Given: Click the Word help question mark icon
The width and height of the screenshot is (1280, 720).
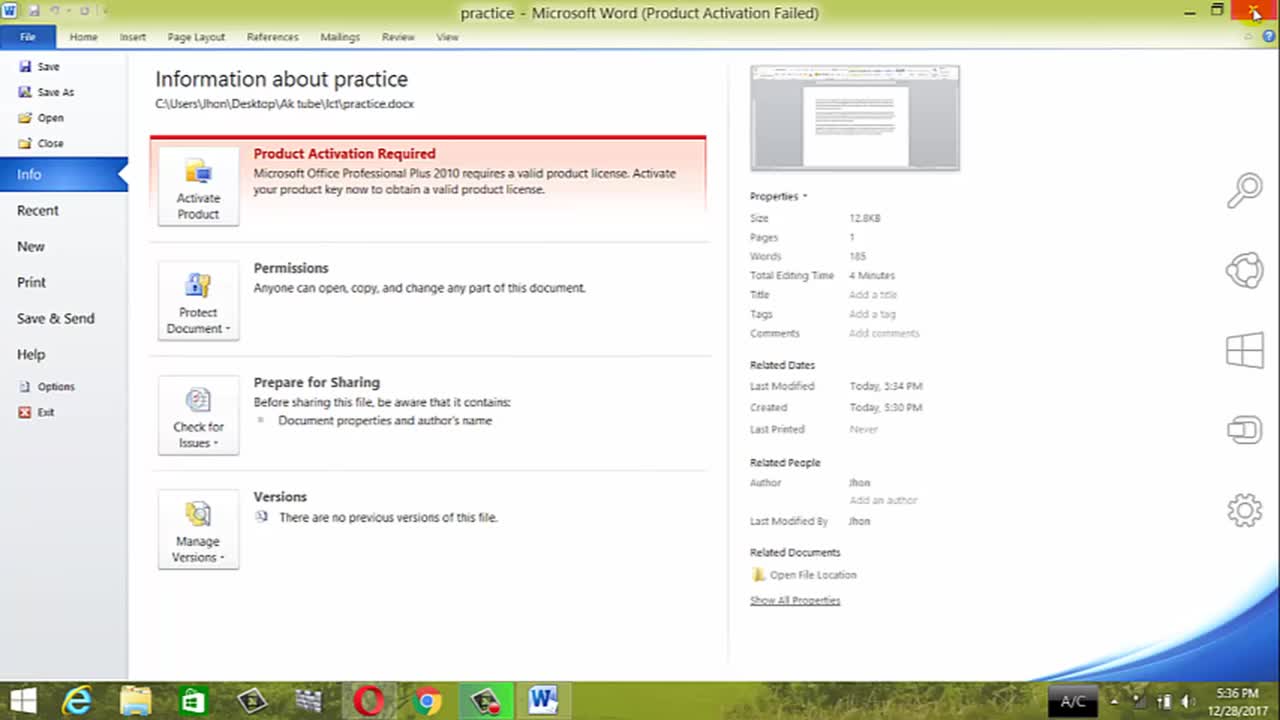Looking at the screenshot, I should point(1269,36).
